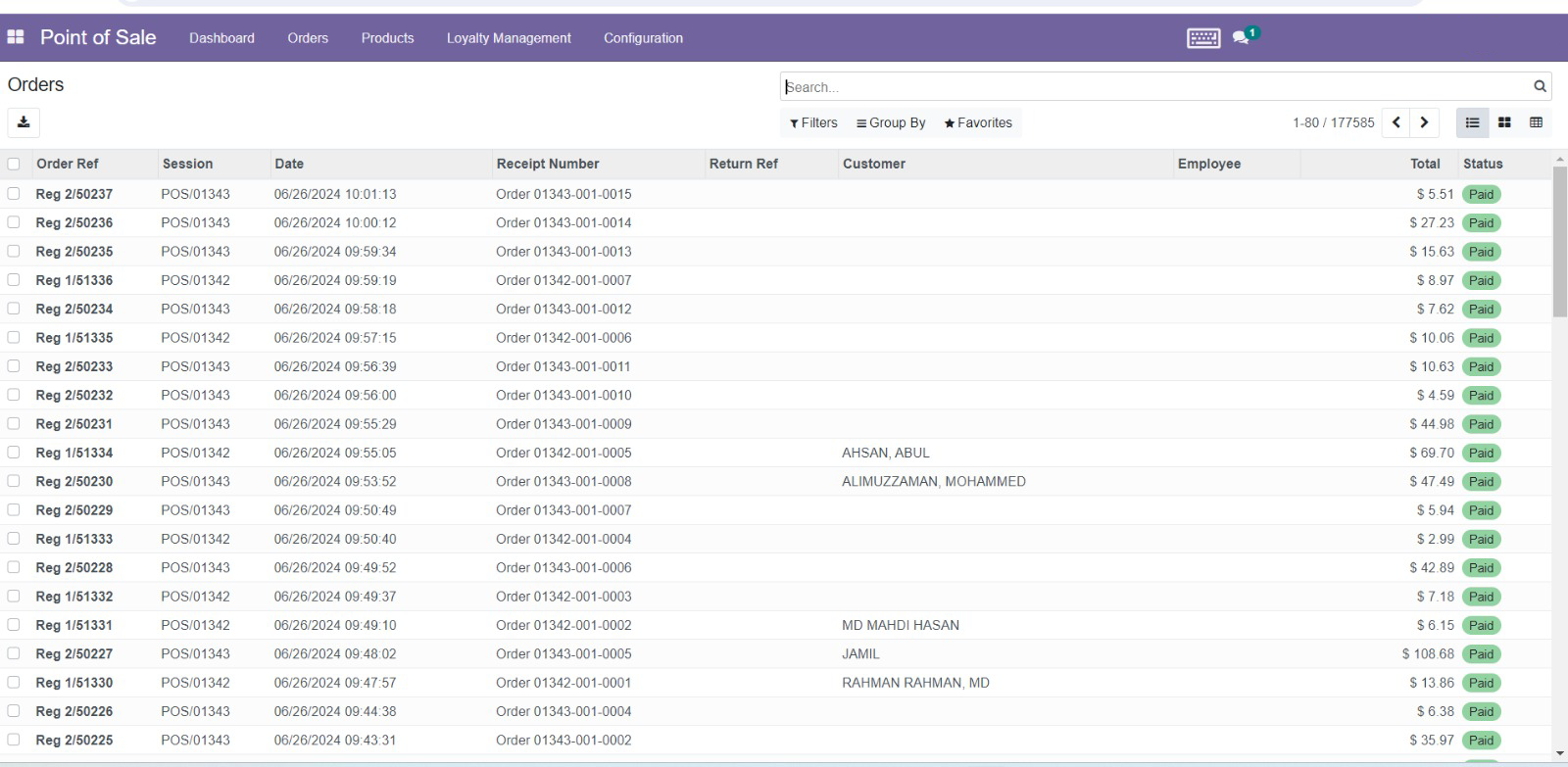1568x767 pixels.
Task: Open the Group By dropdown
Action: point(891,122)
